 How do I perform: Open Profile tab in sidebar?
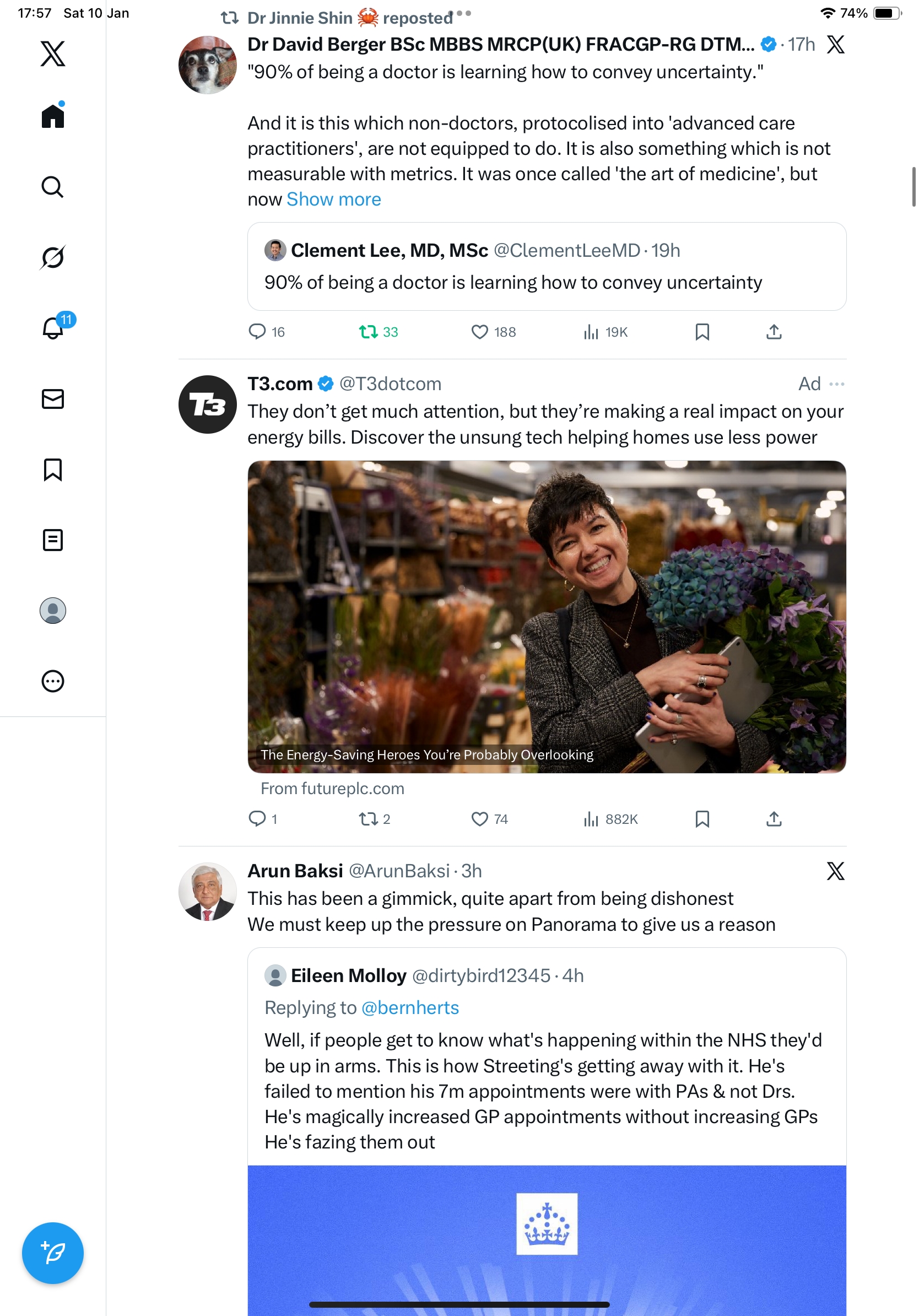(x=53, y=611)
